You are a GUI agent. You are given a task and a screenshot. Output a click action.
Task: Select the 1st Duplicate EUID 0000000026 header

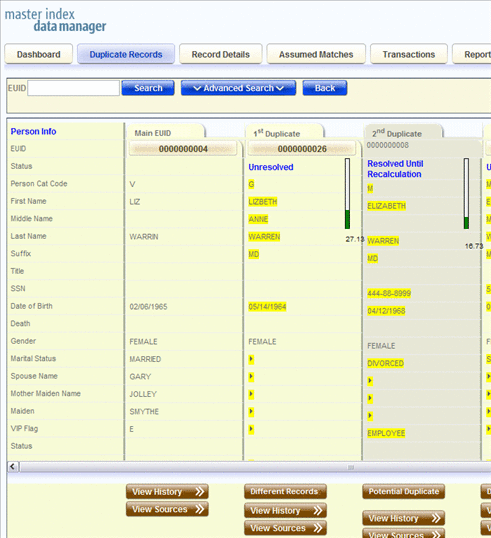coord(302,149)
